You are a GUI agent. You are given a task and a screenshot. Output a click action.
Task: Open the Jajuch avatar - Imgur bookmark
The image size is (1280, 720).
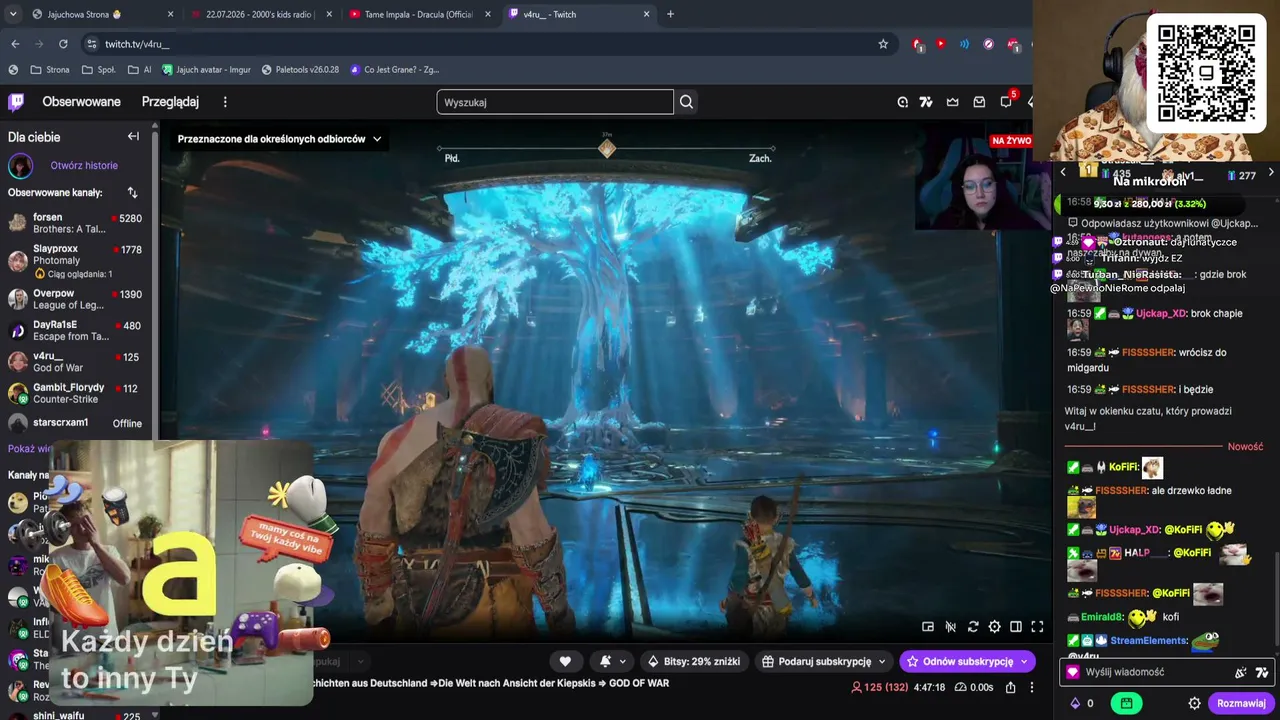(206, 70)
